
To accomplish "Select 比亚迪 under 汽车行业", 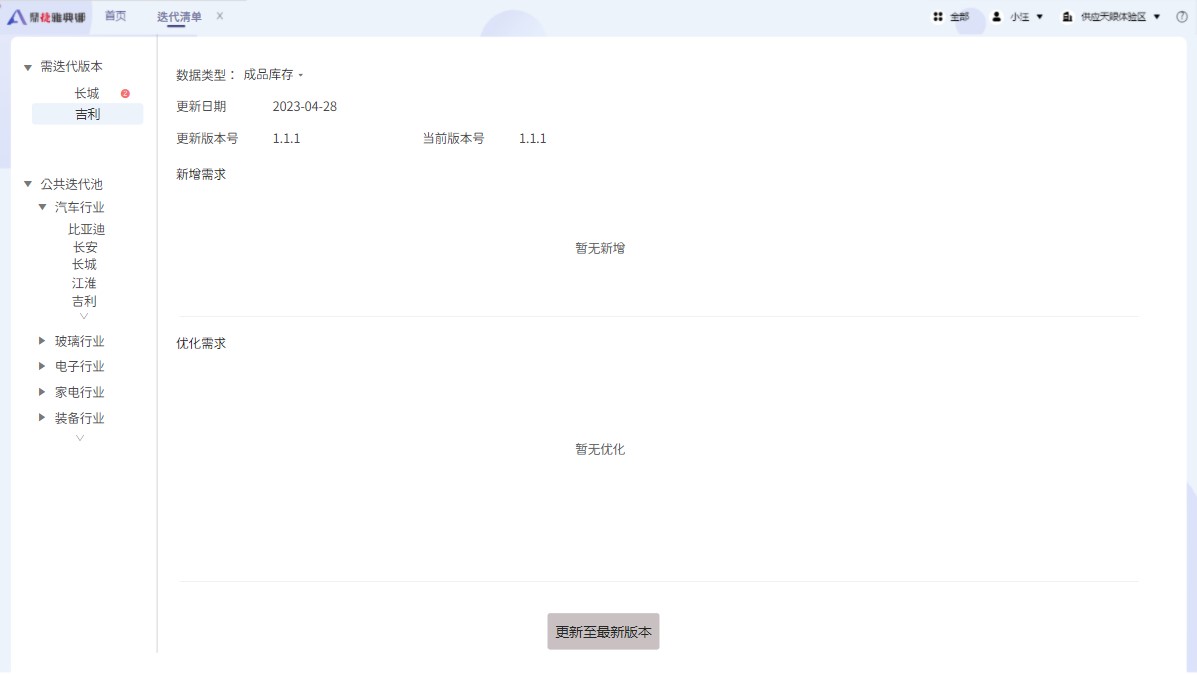I will click(86, 229).
